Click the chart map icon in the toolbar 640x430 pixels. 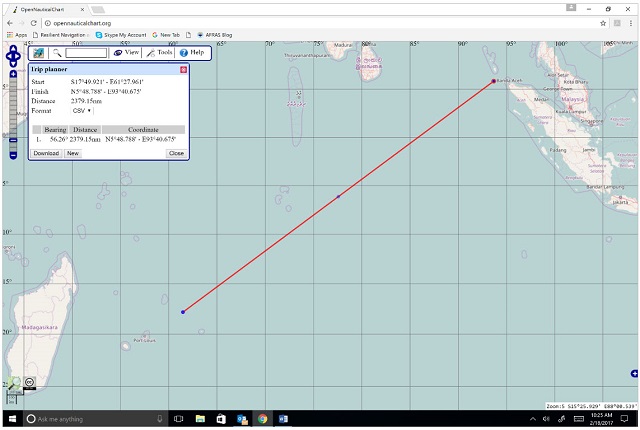(39, 53)
